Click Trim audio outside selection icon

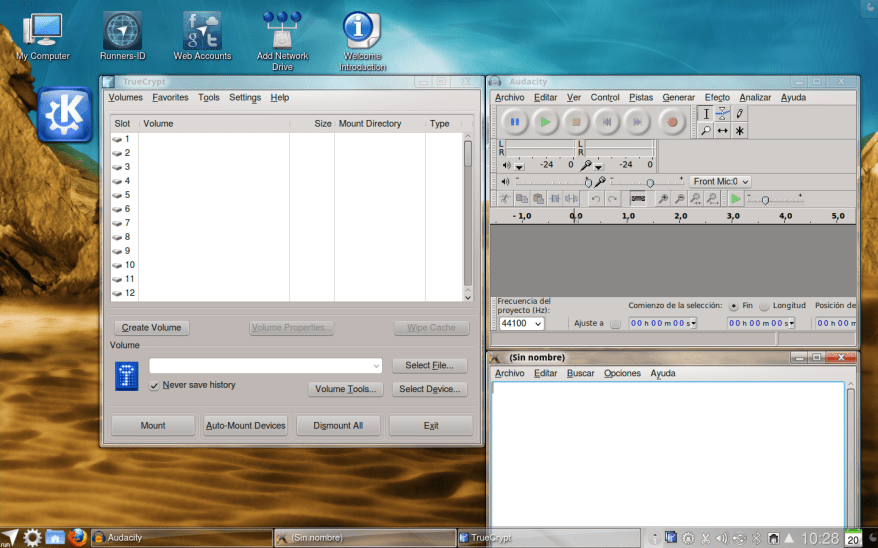(555, 199)
